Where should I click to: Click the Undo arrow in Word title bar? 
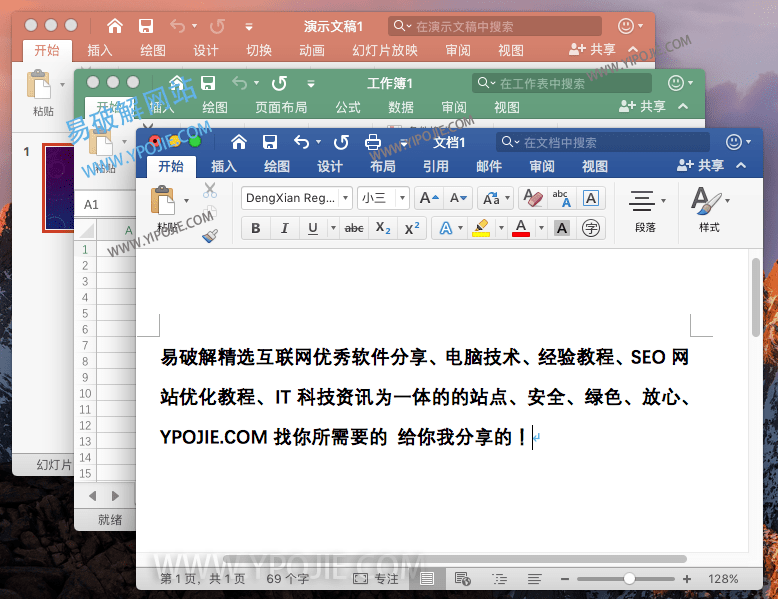(301, 142)
